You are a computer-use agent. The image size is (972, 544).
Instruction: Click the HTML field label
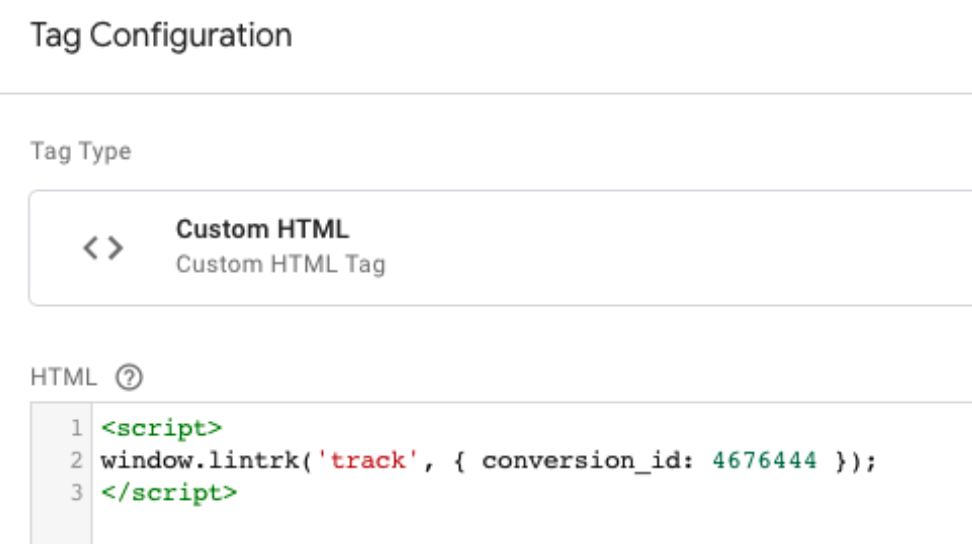(64, 377)
